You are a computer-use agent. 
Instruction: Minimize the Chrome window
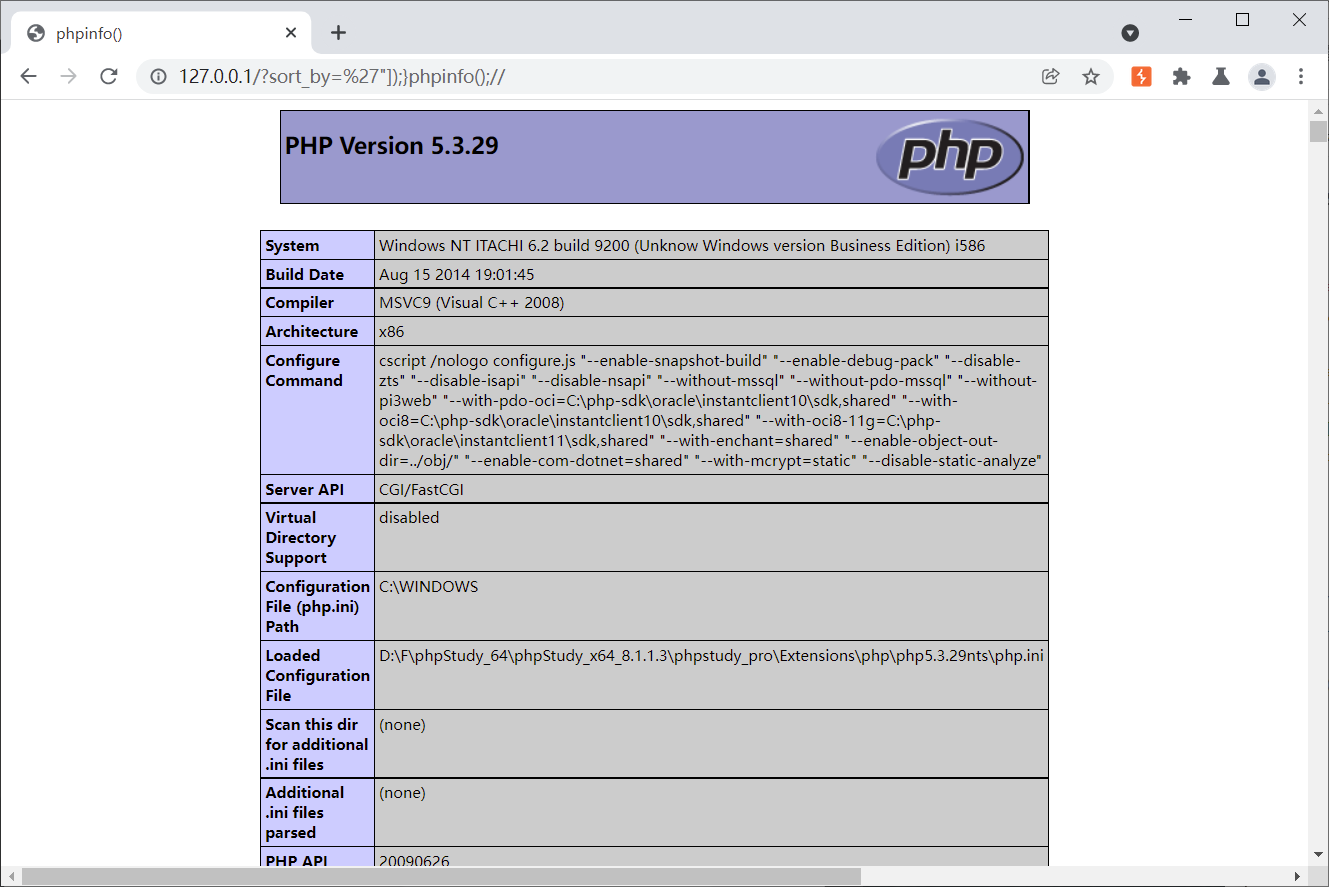(1186, 19)
